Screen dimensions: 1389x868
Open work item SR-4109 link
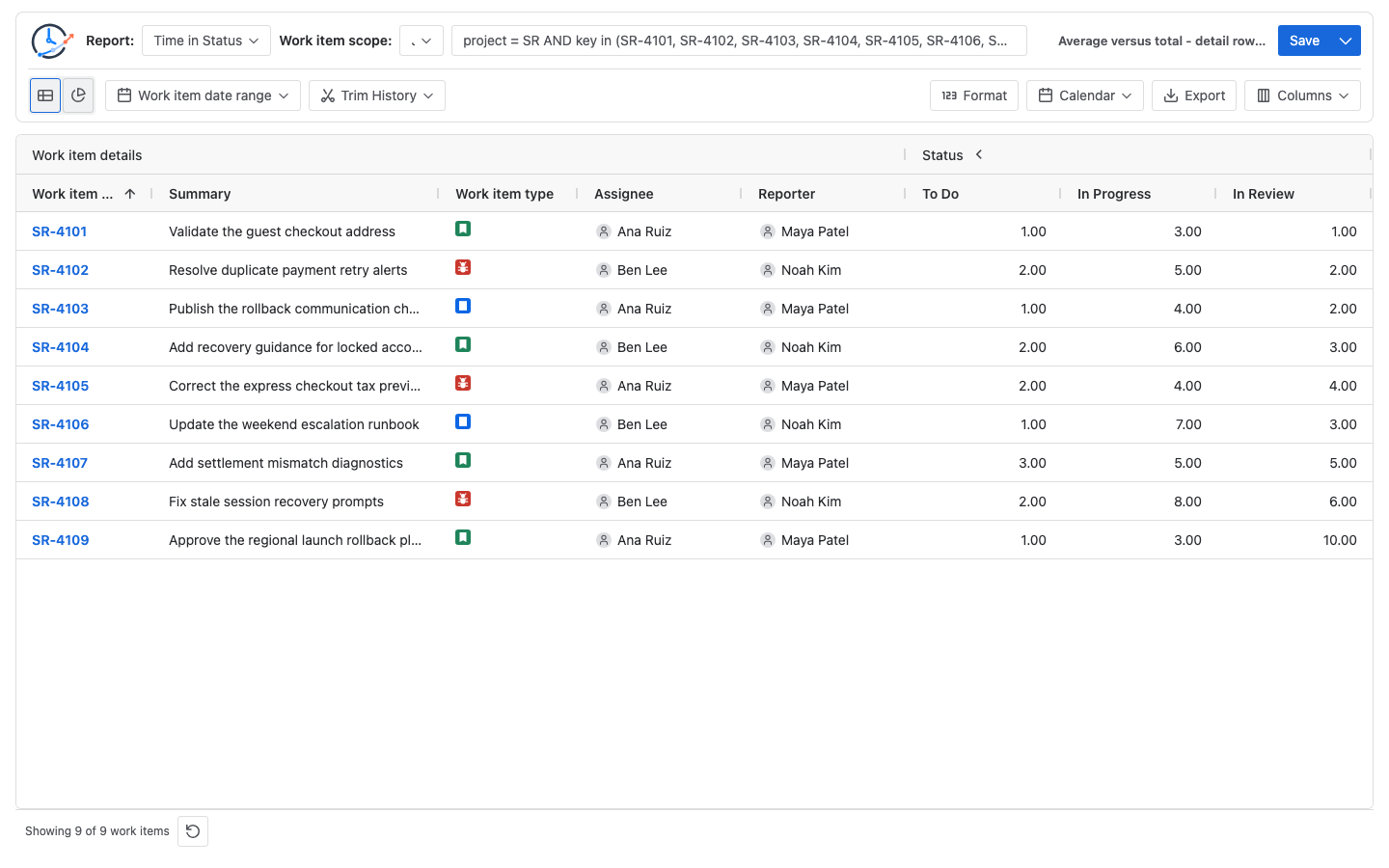(60, 540)
